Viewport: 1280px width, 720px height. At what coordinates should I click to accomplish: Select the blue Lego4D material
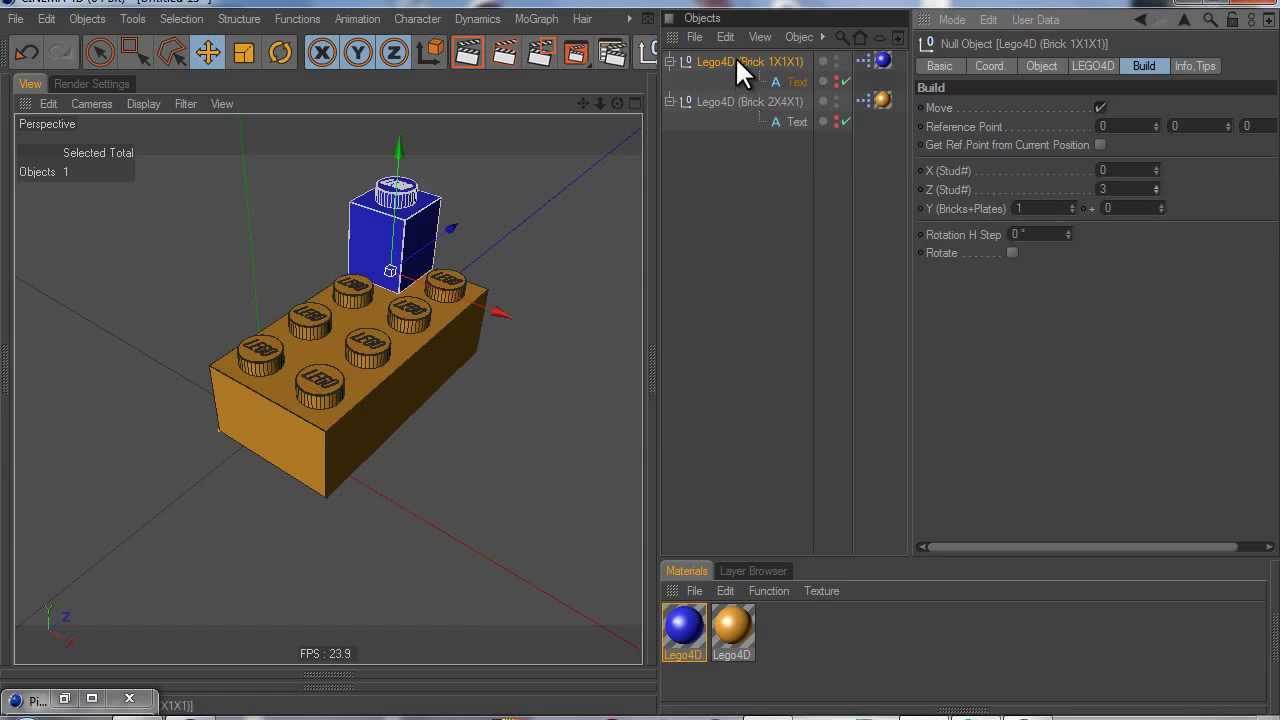click(684, 632)
